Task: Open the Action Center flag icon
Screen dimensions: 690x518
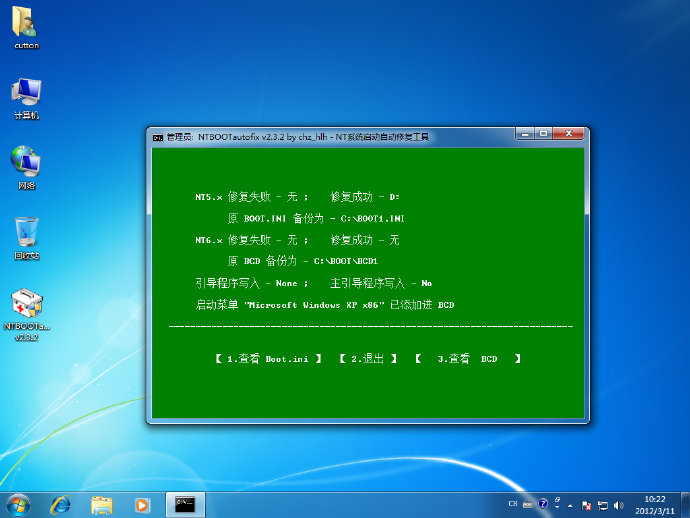Action: [586, 506]
